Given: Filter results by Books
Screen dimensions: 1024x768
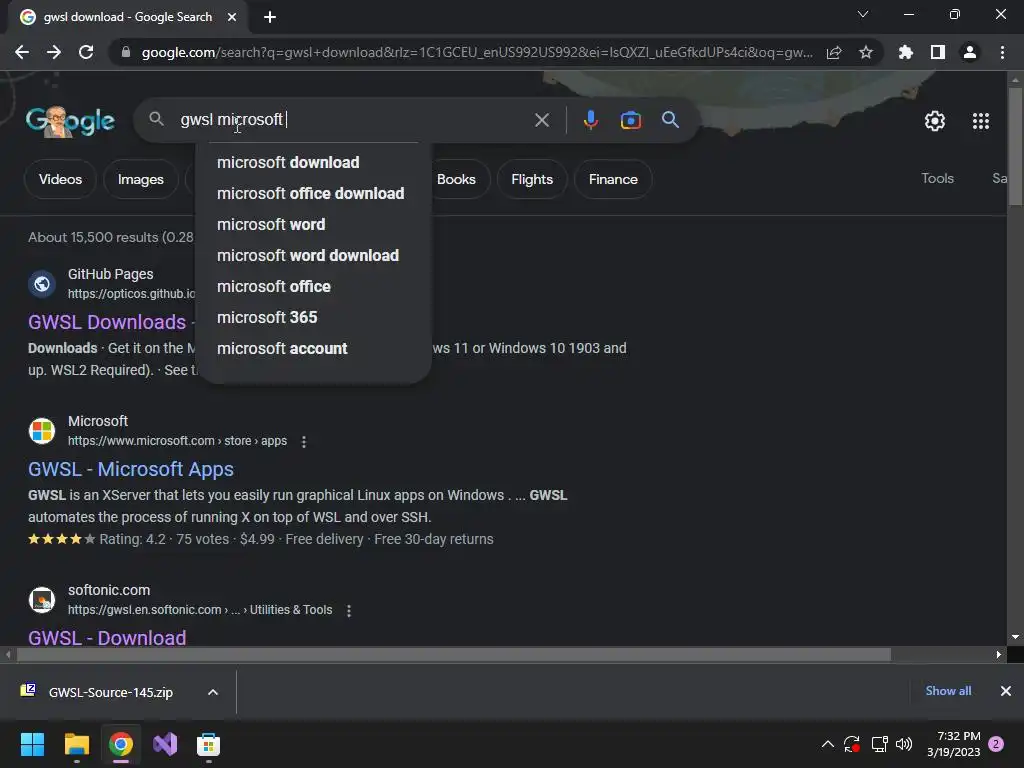Looking at the screenshot, I should [x=456, y=179].
